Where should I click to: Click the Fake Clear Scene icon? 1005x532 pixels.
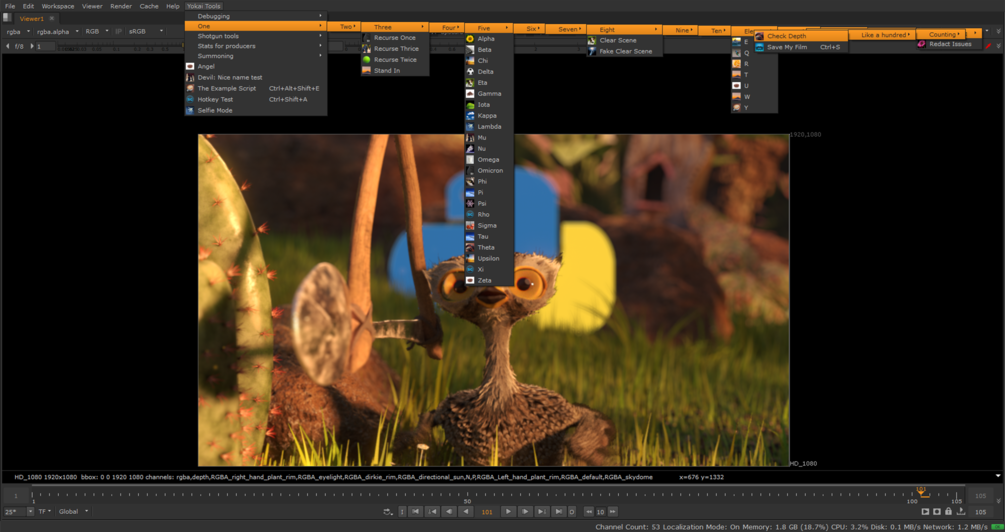pos(592,51)
